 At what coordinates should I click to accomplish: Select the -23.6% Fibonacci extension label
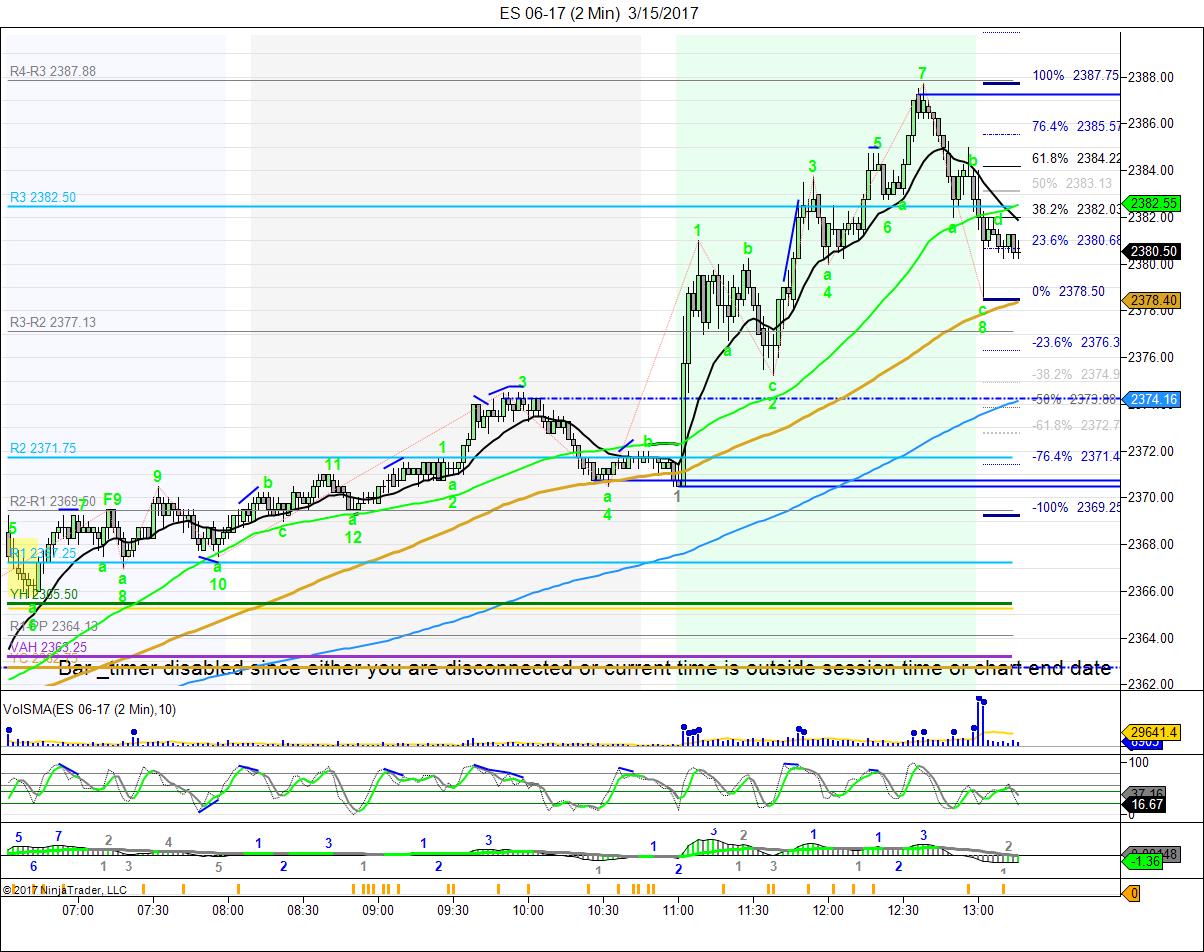[1076, 342]
